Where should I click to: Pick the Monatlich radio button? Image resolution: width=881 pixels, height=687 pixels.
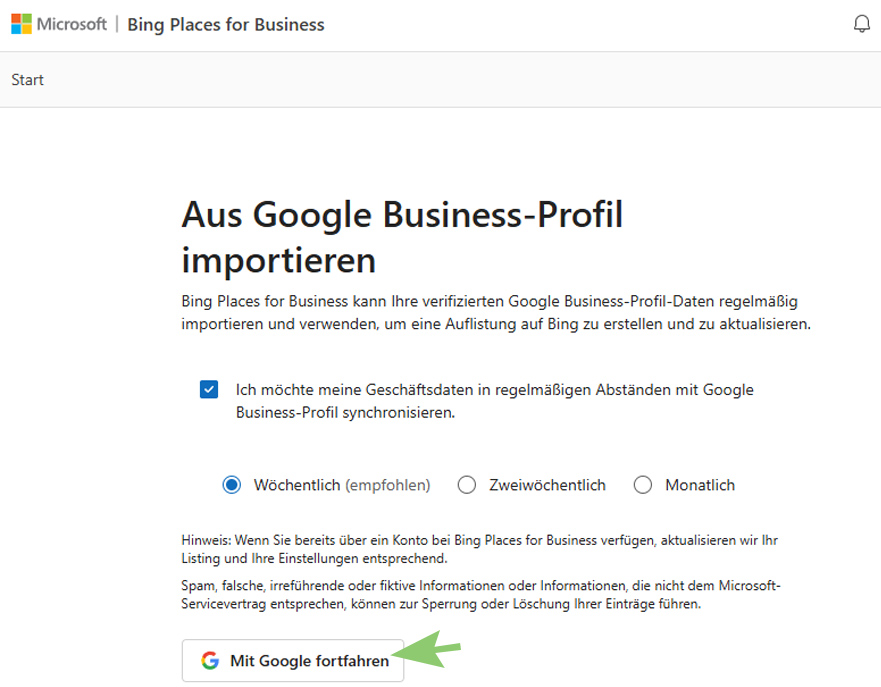[643, 485]
